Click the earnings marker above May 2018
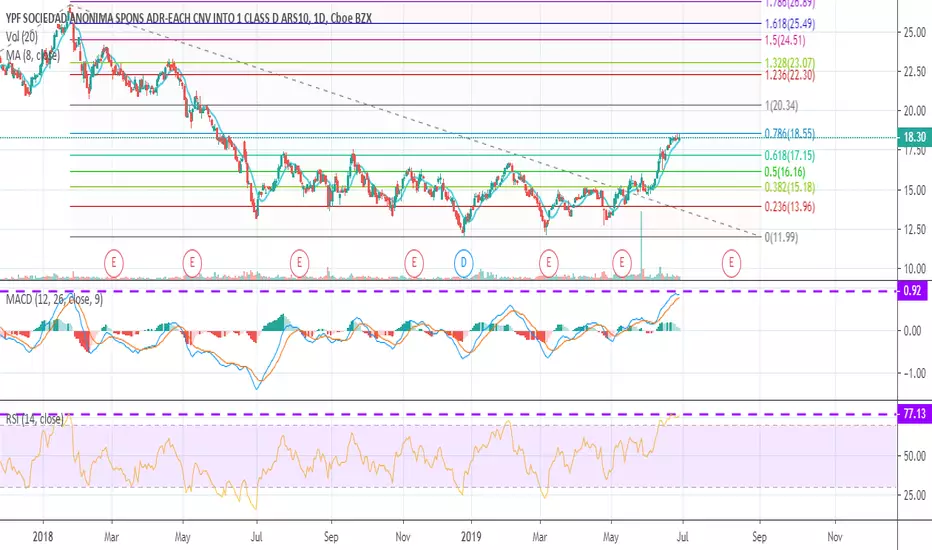932x550 pixels. point(192,262)
